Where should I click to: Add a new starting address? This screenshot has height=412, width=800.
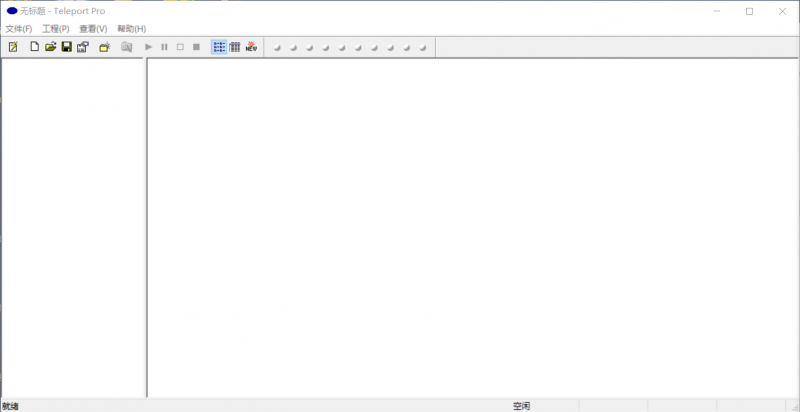(104, 47)
